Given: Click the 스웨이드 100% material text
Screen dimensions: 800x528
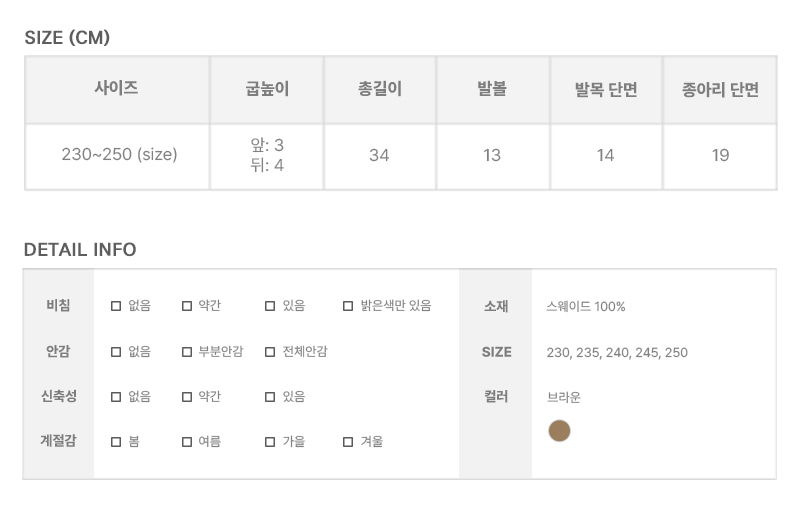Looking at the screenshot, I should tap(586, 306).
